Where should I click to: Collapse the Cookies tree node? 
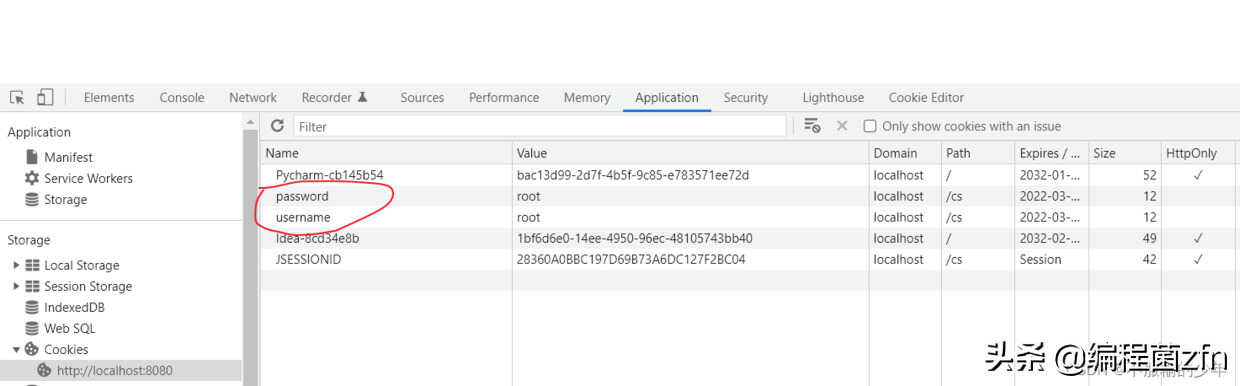16,349
